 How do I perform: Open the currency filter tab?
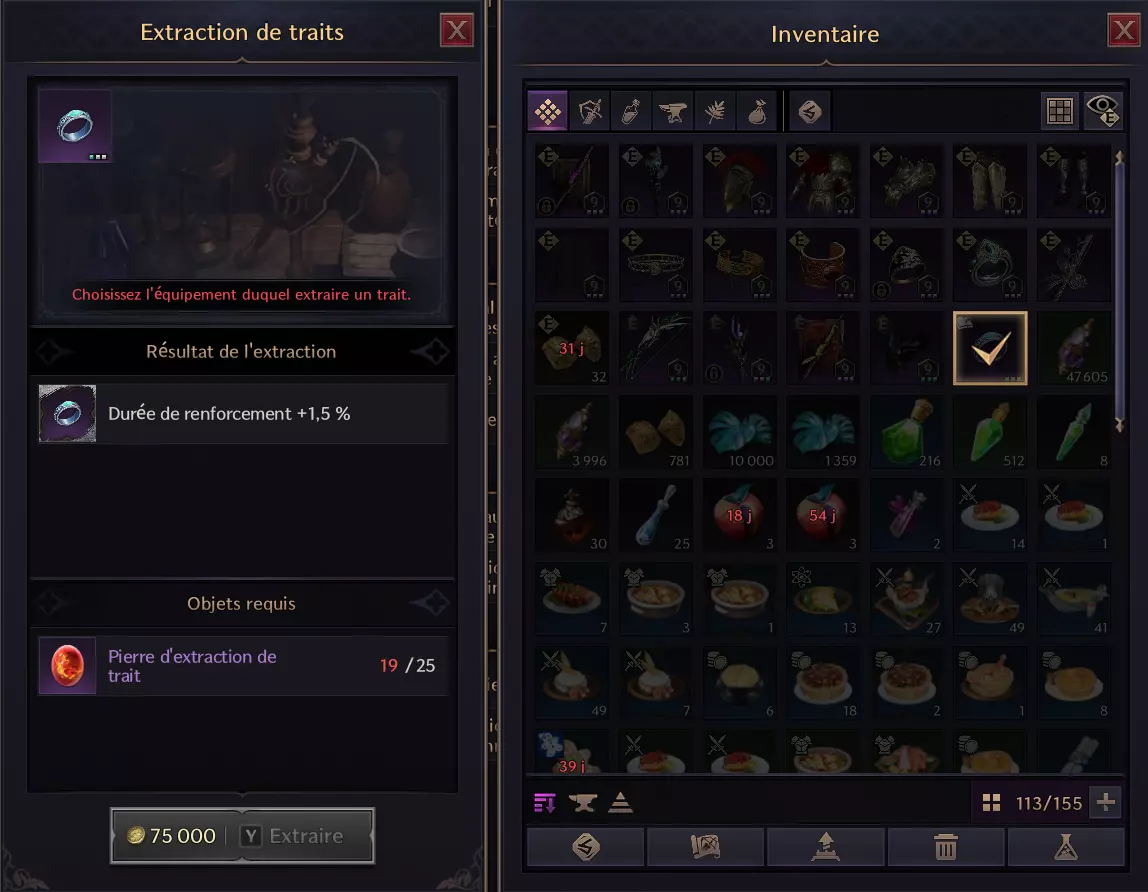pos(810,111)
